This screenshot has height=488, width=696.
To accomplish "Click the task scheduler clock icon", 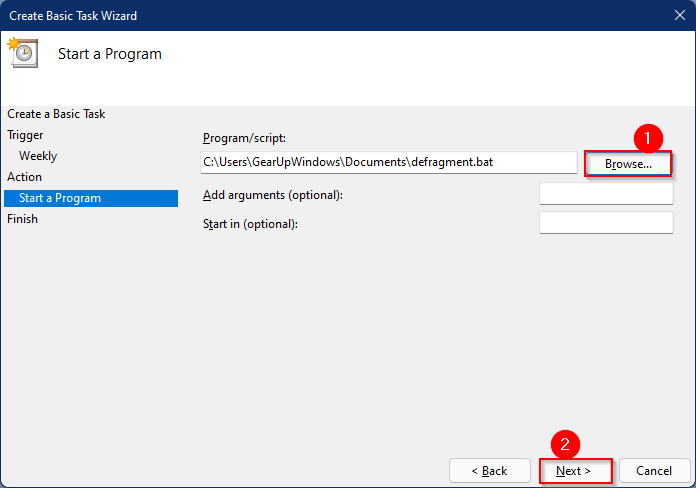I will 24,53.
